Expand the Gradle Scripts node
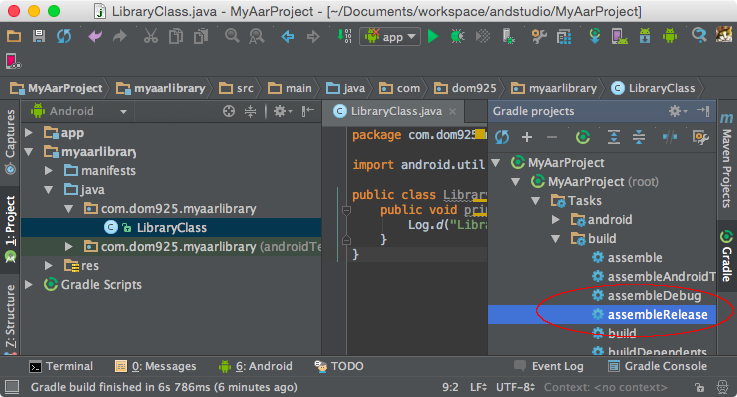This screenshot has height=397, width=737. click(29, 285)
